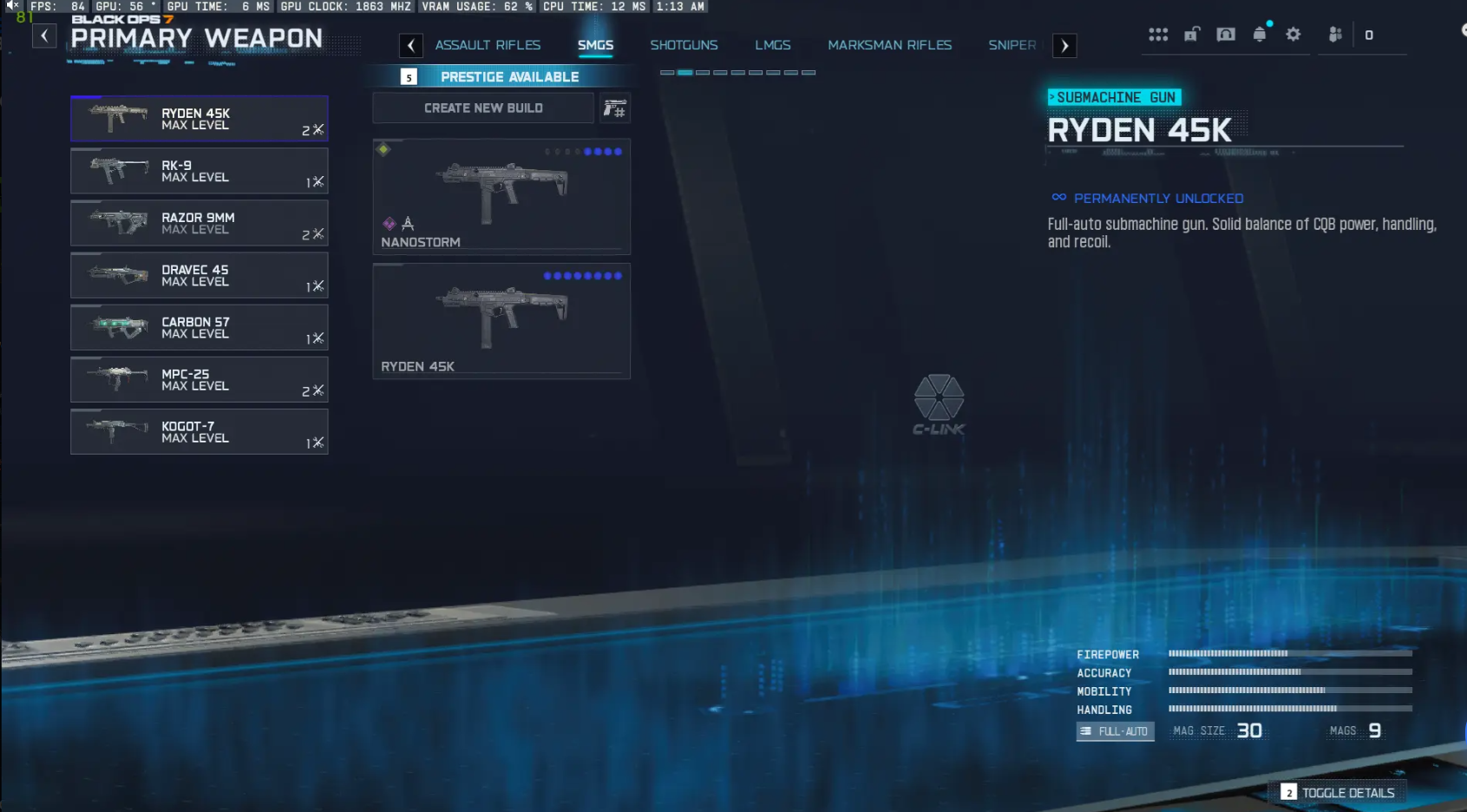Click the unlocked padlock profile icon
The image size is (1467, 812).
(x=1191, y=35)
